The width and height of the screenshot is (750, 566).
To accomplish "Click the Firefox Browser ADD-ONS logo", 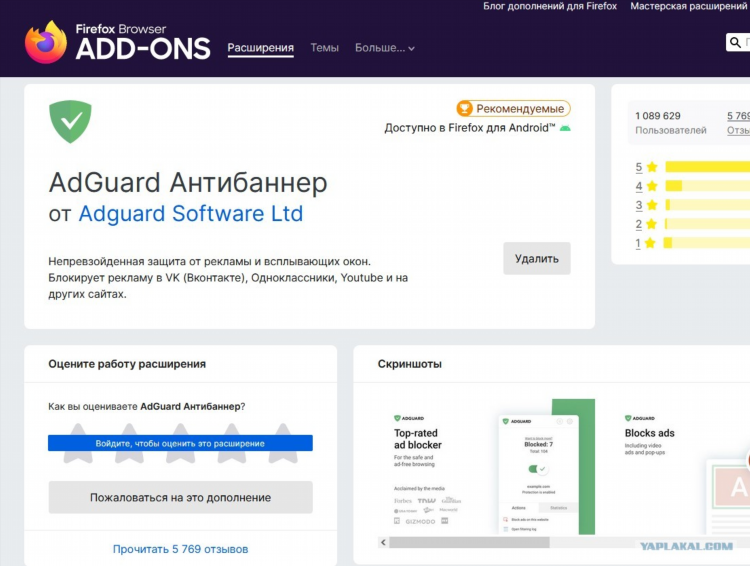I will coord(117,42).
